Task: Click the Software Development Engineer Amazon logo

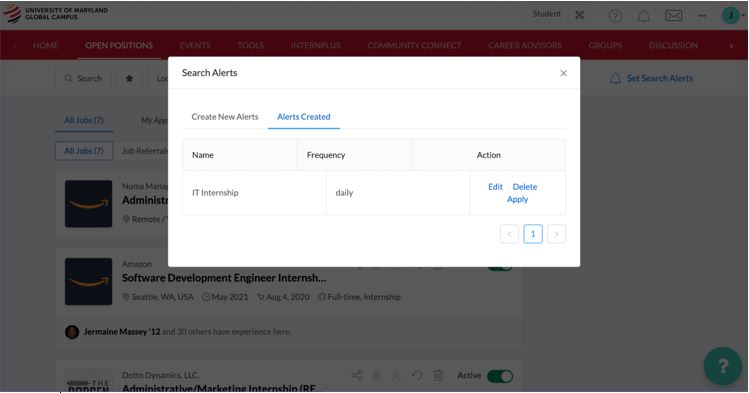Action: click(x=89, y=281)
